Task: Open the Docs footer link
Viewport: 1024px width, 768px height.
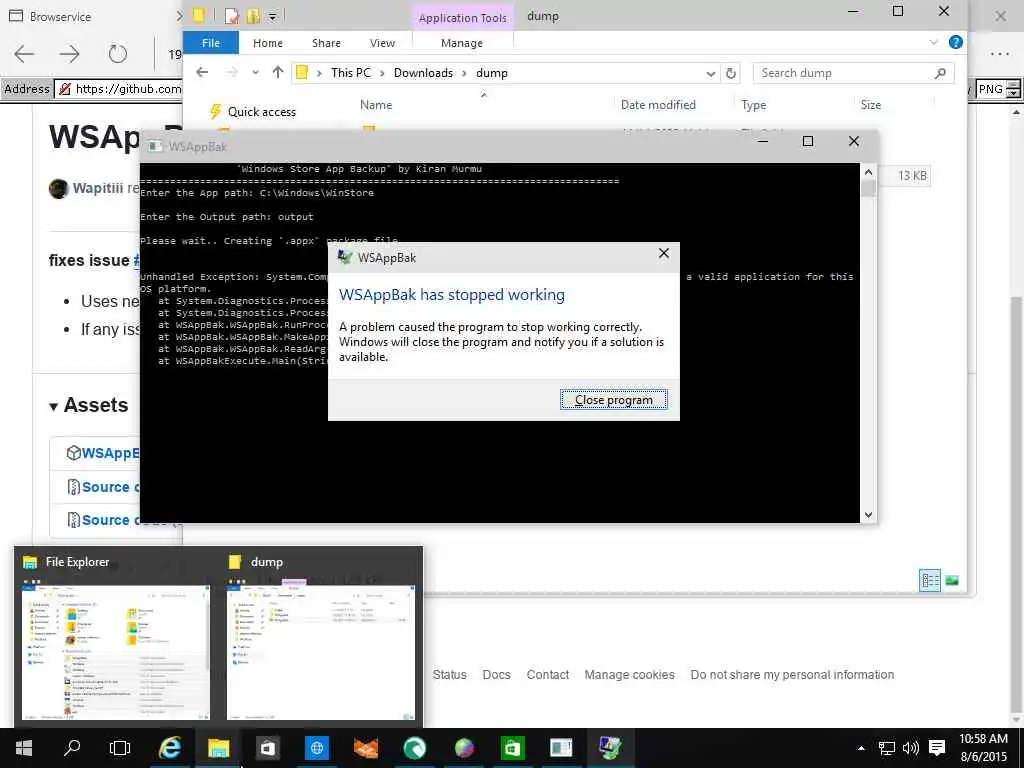Action: click(496, 675)
